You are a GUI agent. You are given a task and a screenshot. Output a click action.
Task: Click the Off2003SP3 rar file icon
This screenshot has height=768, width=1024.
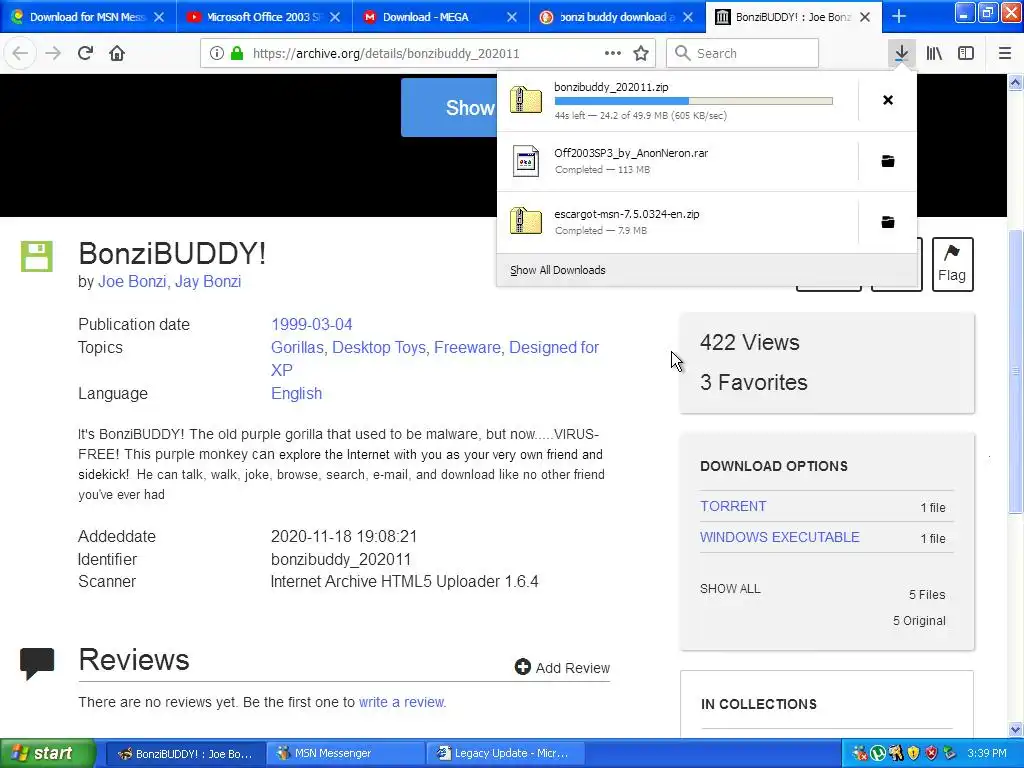(526, 161)
